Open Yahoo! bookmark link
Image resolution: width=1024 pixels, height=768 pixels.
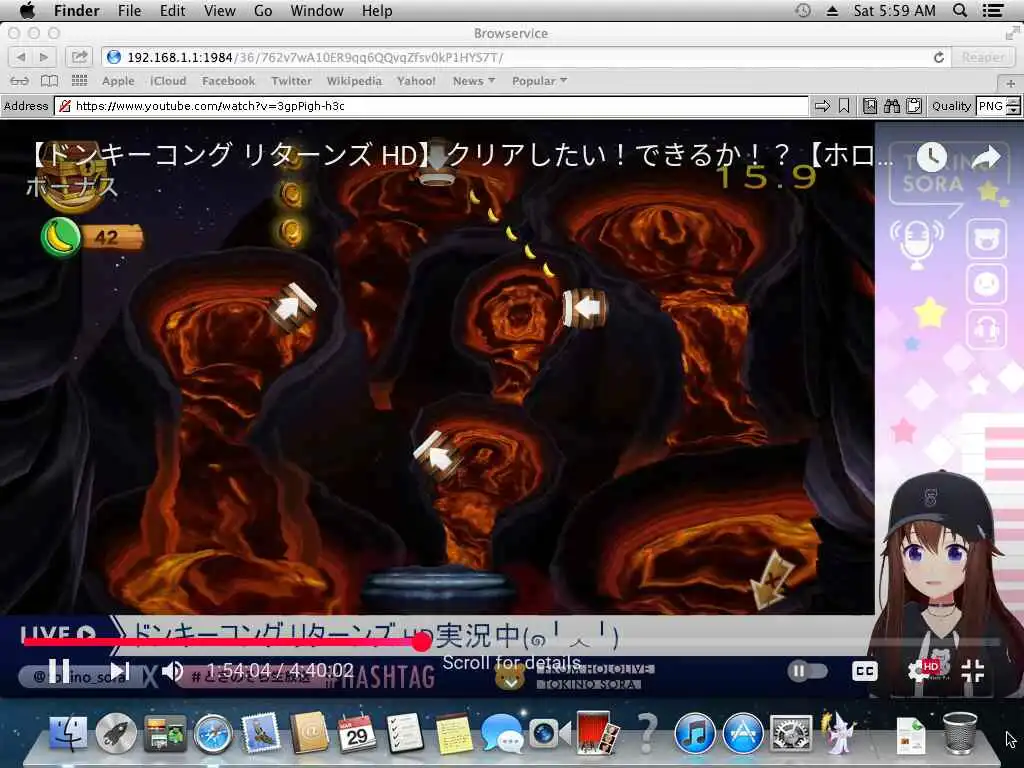(416, 81)
